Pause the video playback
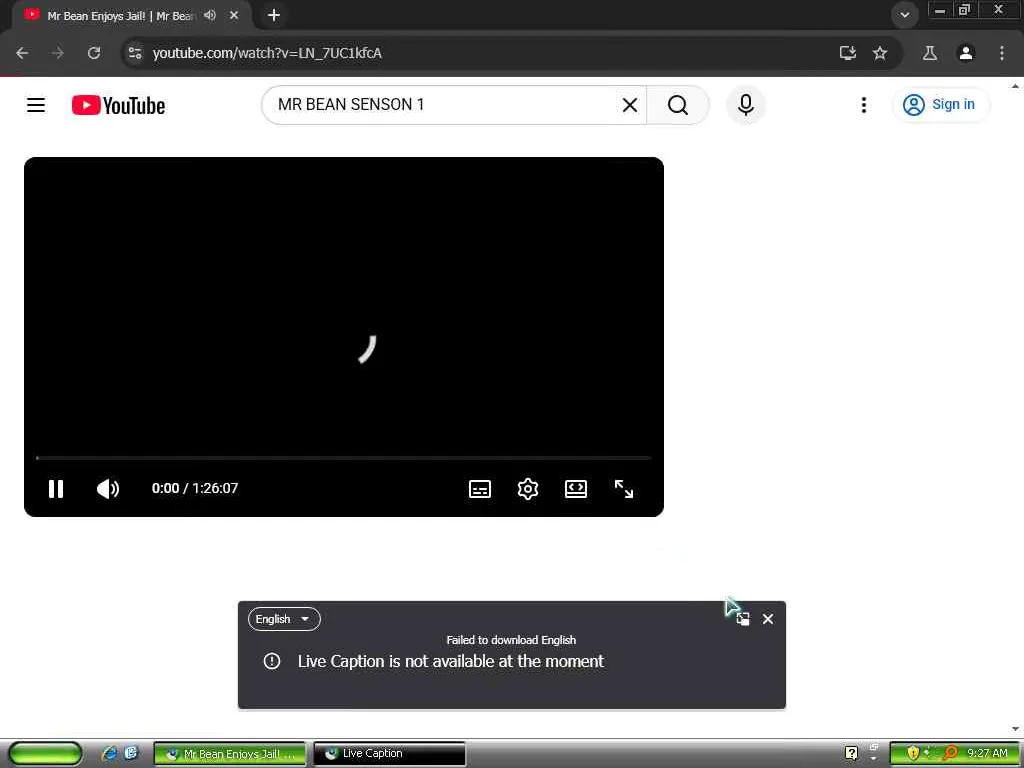The image size is (1024, 768). point(56,488)
